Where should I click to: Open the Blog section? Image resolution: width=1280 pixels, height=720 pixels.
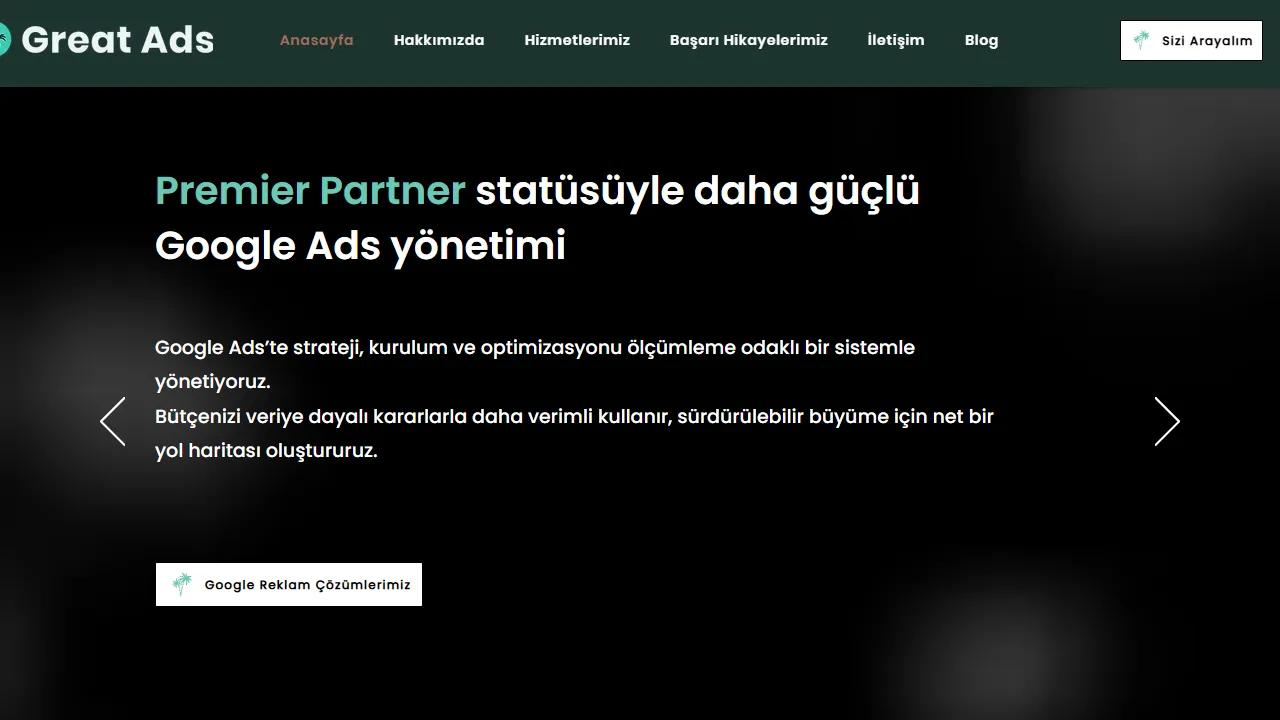pos(981,40)
